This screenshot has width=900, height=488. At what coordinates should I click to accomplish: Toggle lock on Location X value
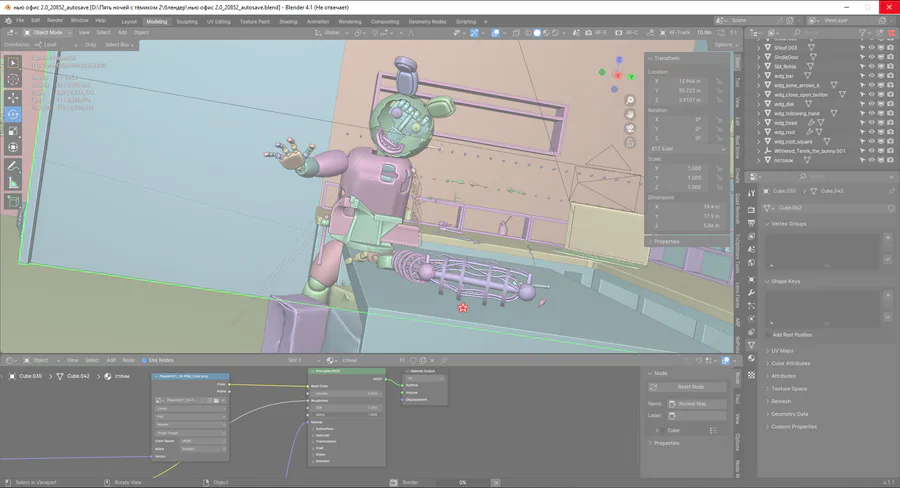point(720,82)
